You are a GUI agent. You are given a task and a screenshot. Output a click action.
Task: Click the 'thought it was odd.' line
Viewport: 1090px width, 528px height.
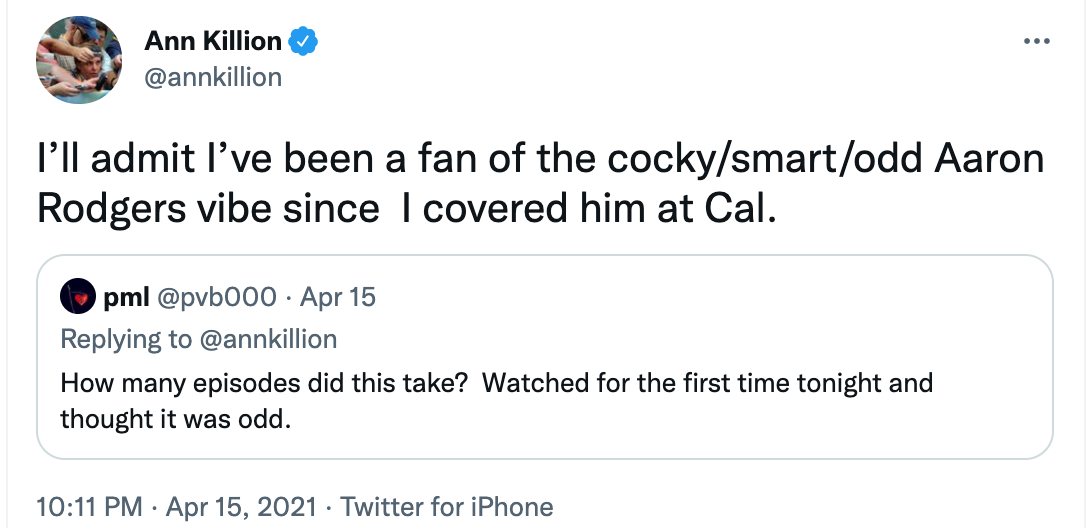(175, 418)
